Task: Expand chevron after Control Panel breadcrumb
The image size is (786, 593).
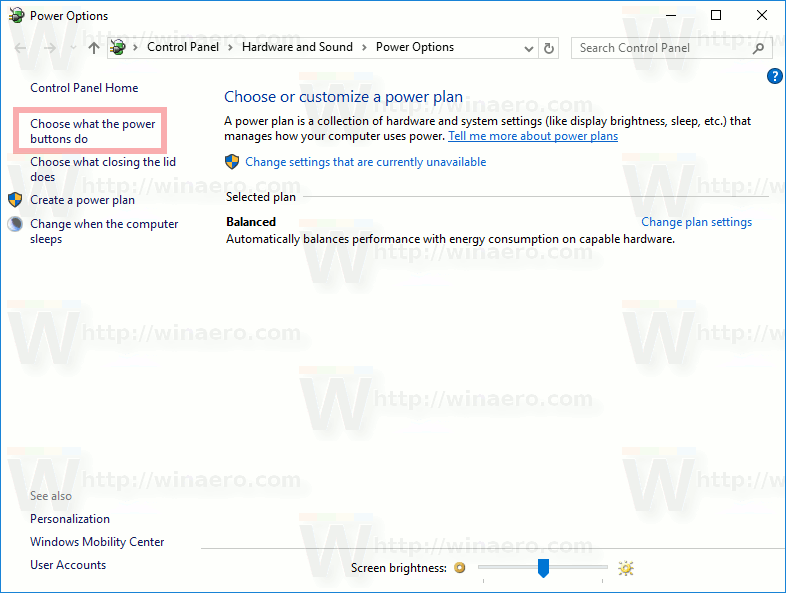Action: (x=230, y=48)
